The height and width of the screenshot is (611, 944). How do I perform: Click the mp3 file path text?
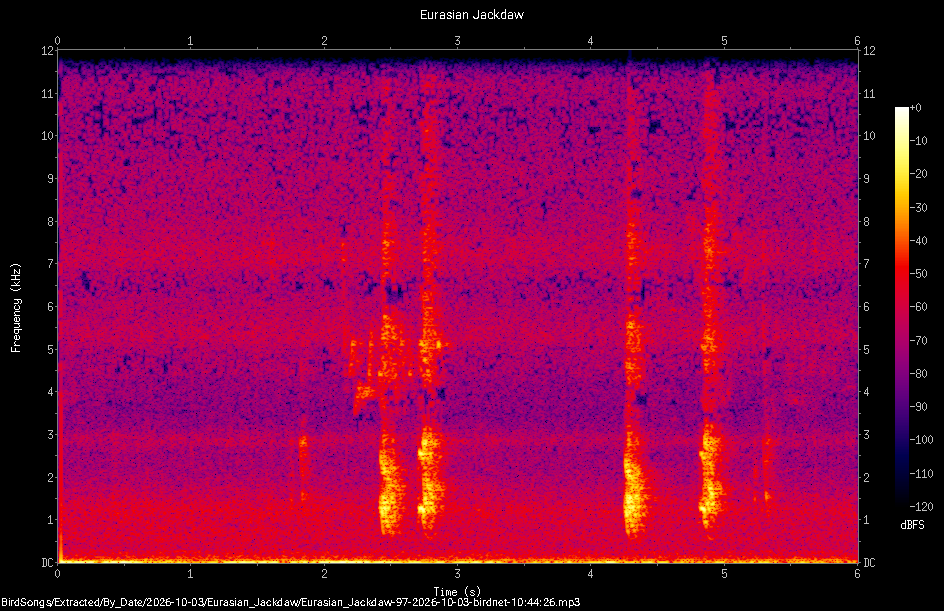(290, 602)
